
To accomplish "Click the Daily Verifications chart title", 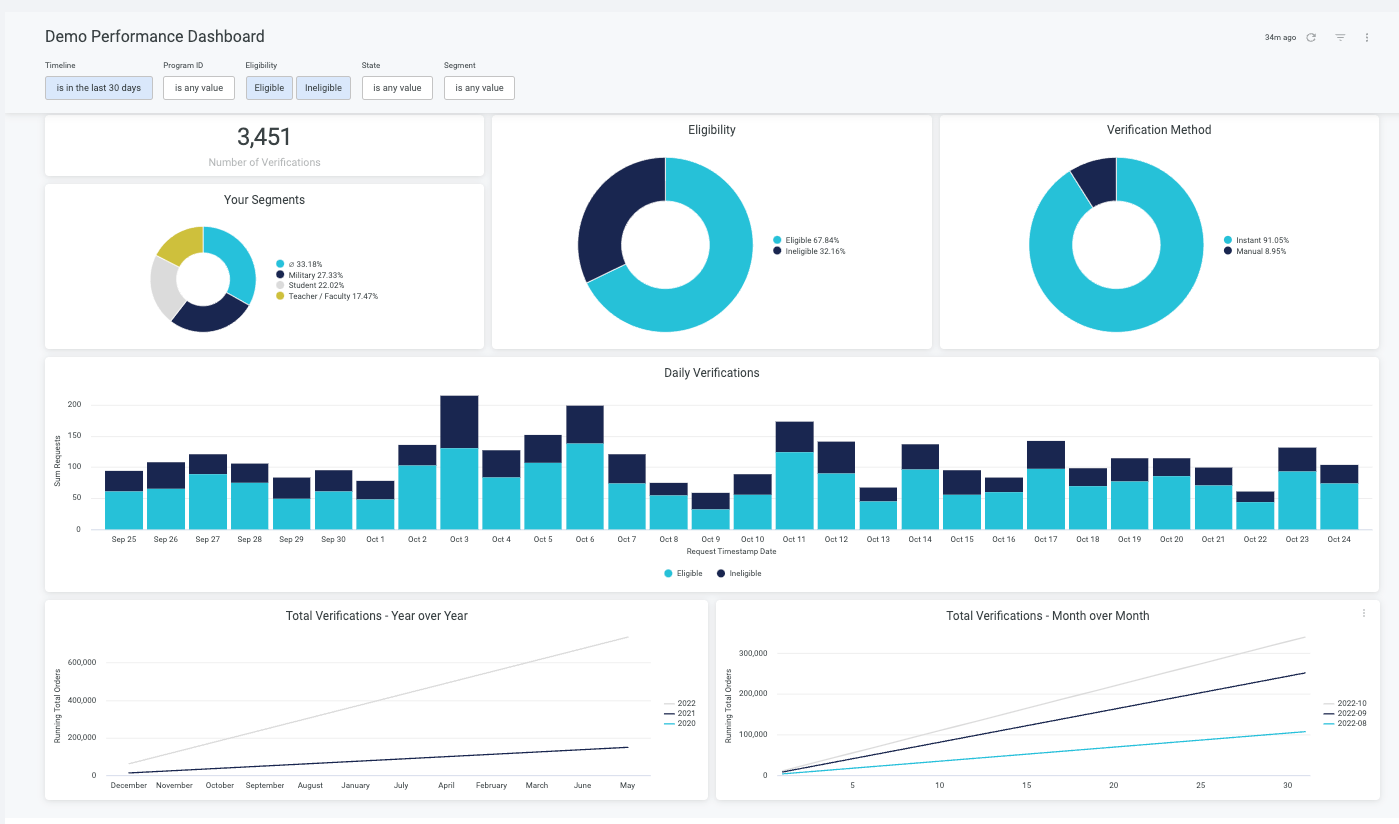I will [x=712, y=373].
